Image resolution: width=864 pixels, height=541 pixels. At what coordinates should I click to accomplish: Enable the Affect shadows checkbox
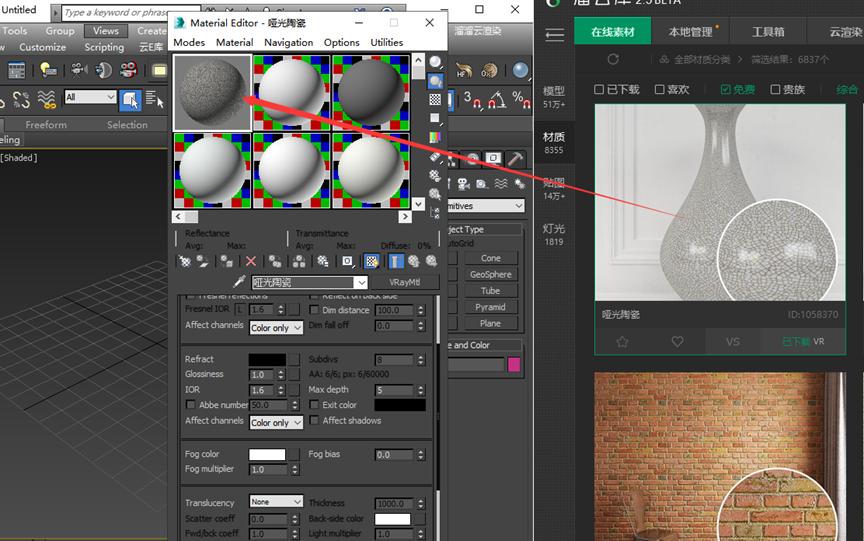pos(314,421)
